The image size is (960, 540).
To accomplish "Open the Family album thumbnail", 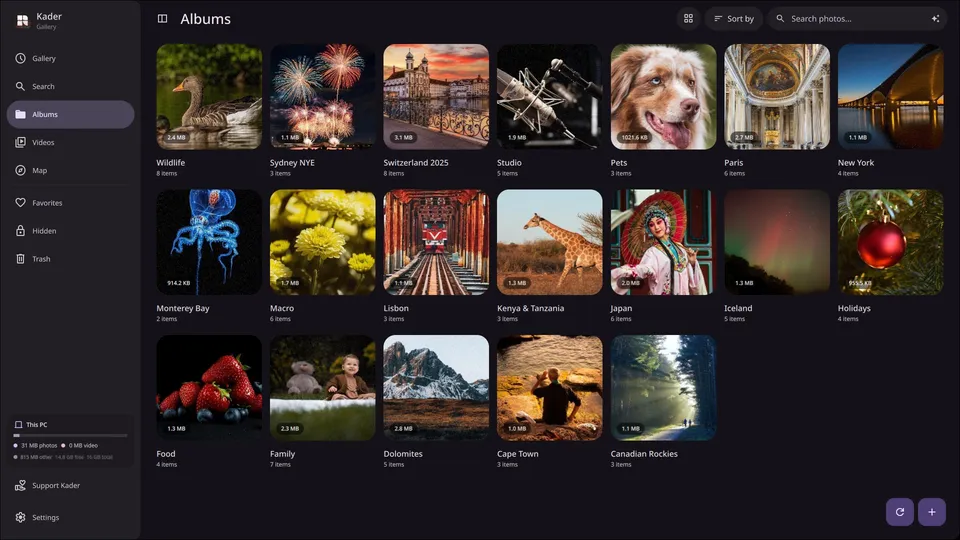I will 323,388.
